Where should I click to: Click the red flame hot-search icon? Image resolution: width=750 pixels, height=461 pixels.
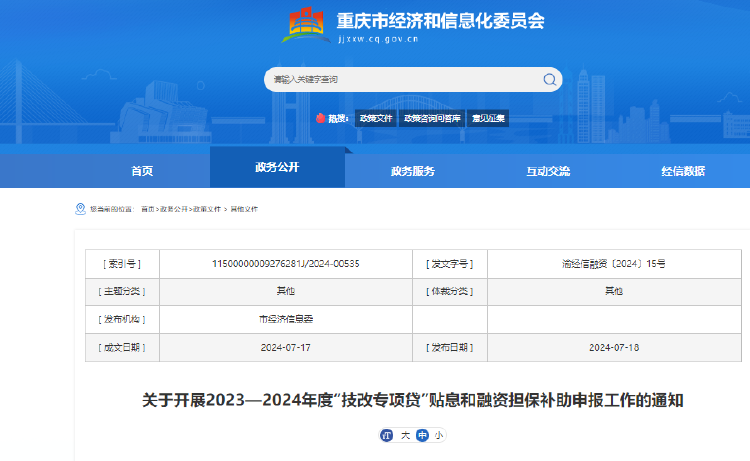tap(320, 118)
